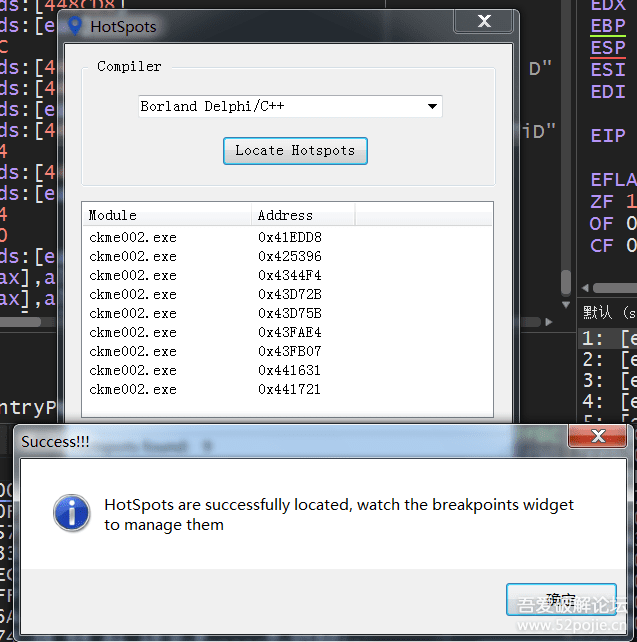Select the hotspot row at 0x41EDD8

[287, 237]
